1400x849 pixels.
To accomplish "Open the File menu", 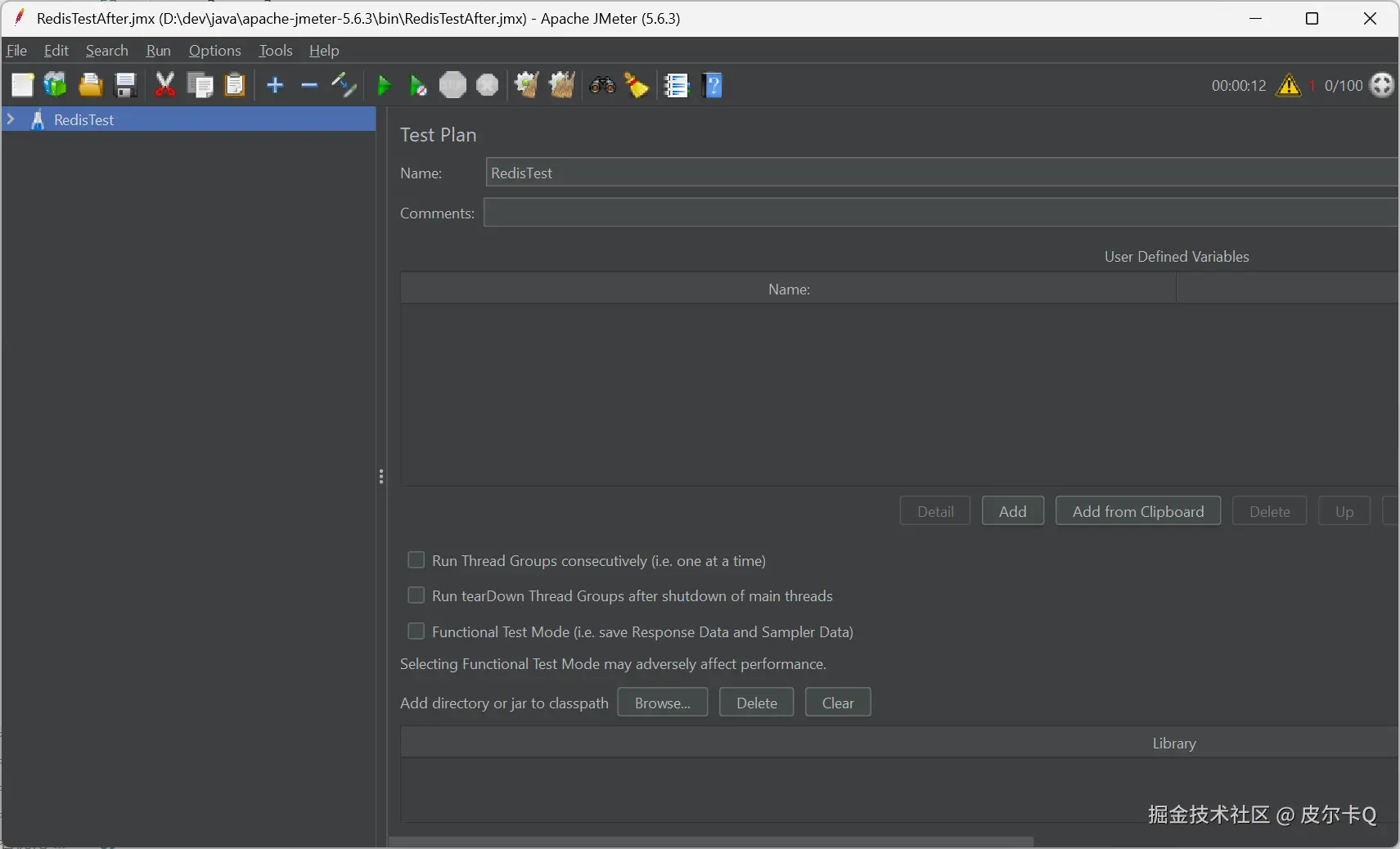I will click(16, 51).
